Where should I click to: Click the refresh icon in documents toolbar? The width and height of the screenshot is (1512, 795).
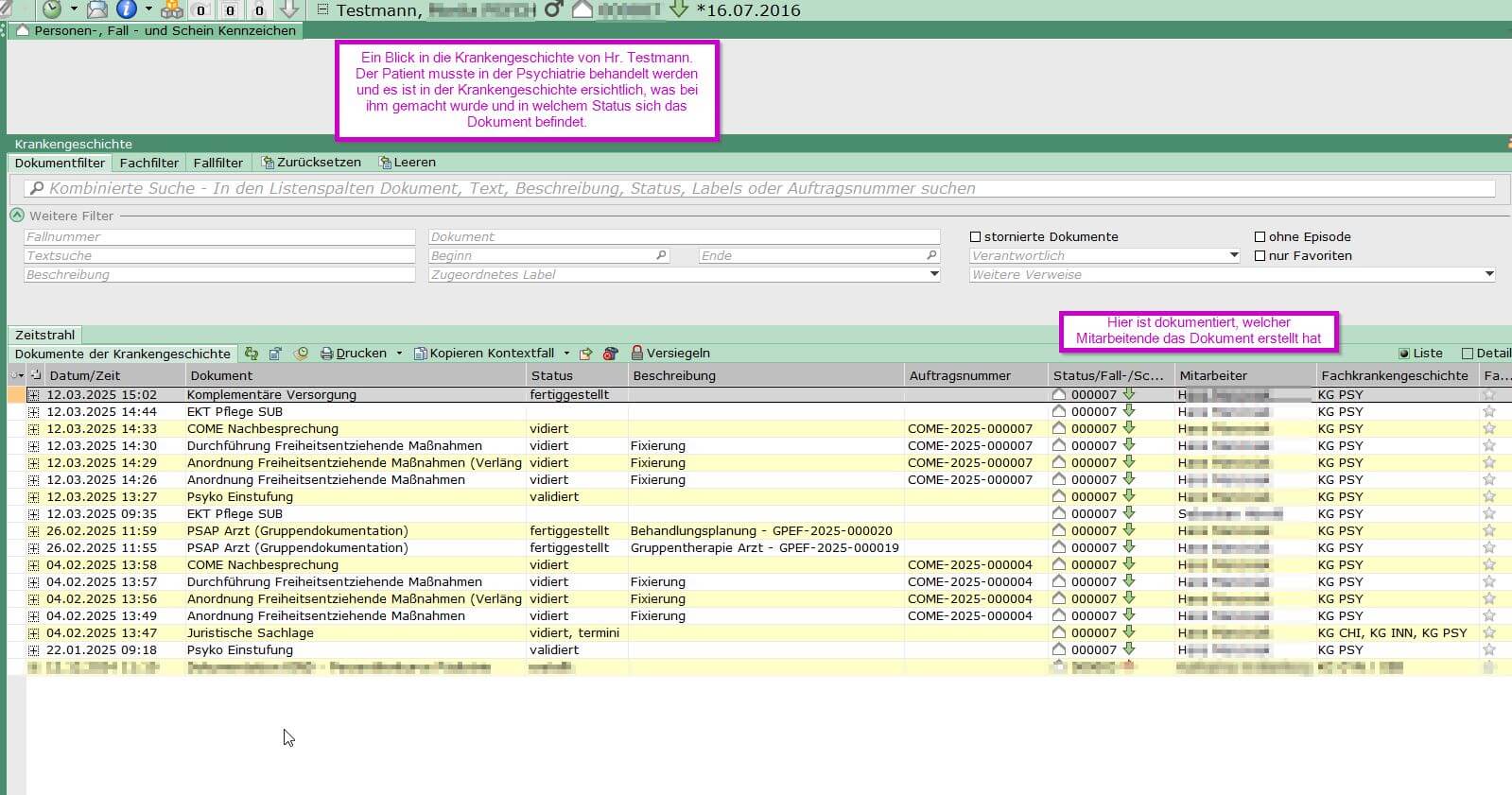pyautogui.click(x=252, y=354)
